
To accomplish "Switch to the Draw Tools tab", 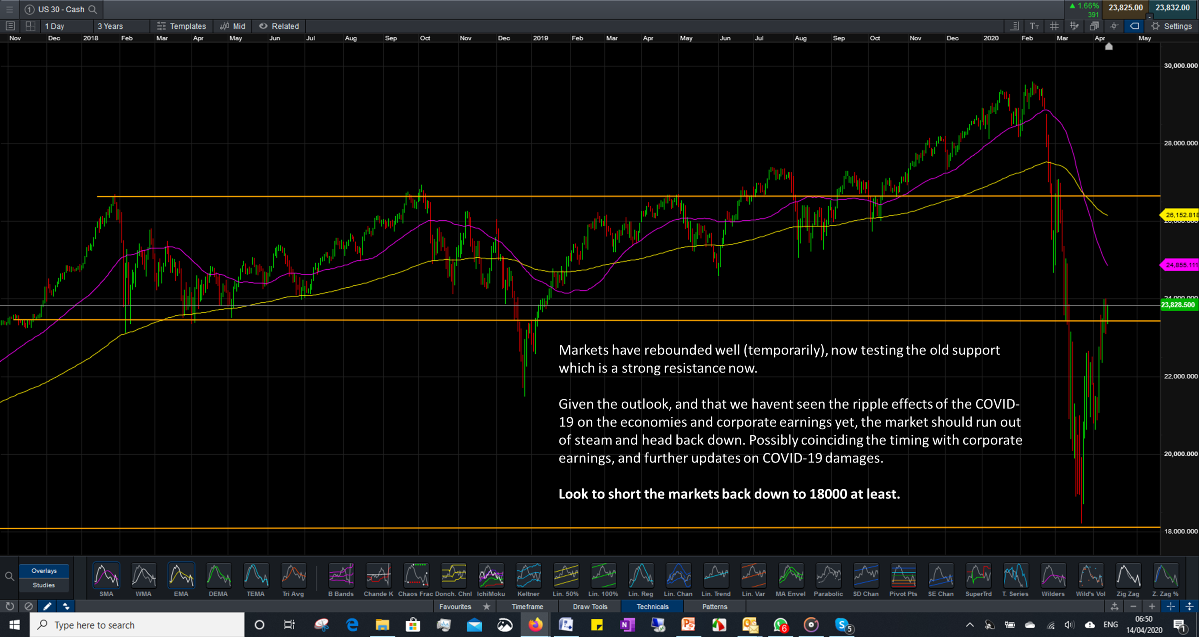I will coord(590,606).
